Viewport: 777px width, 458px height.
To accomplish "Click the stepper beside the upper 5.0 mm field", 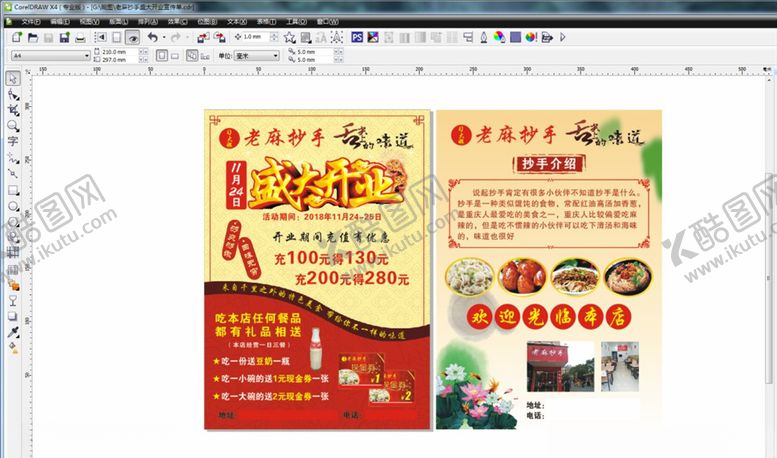I will pyautogui.click(x=338, y=52).
